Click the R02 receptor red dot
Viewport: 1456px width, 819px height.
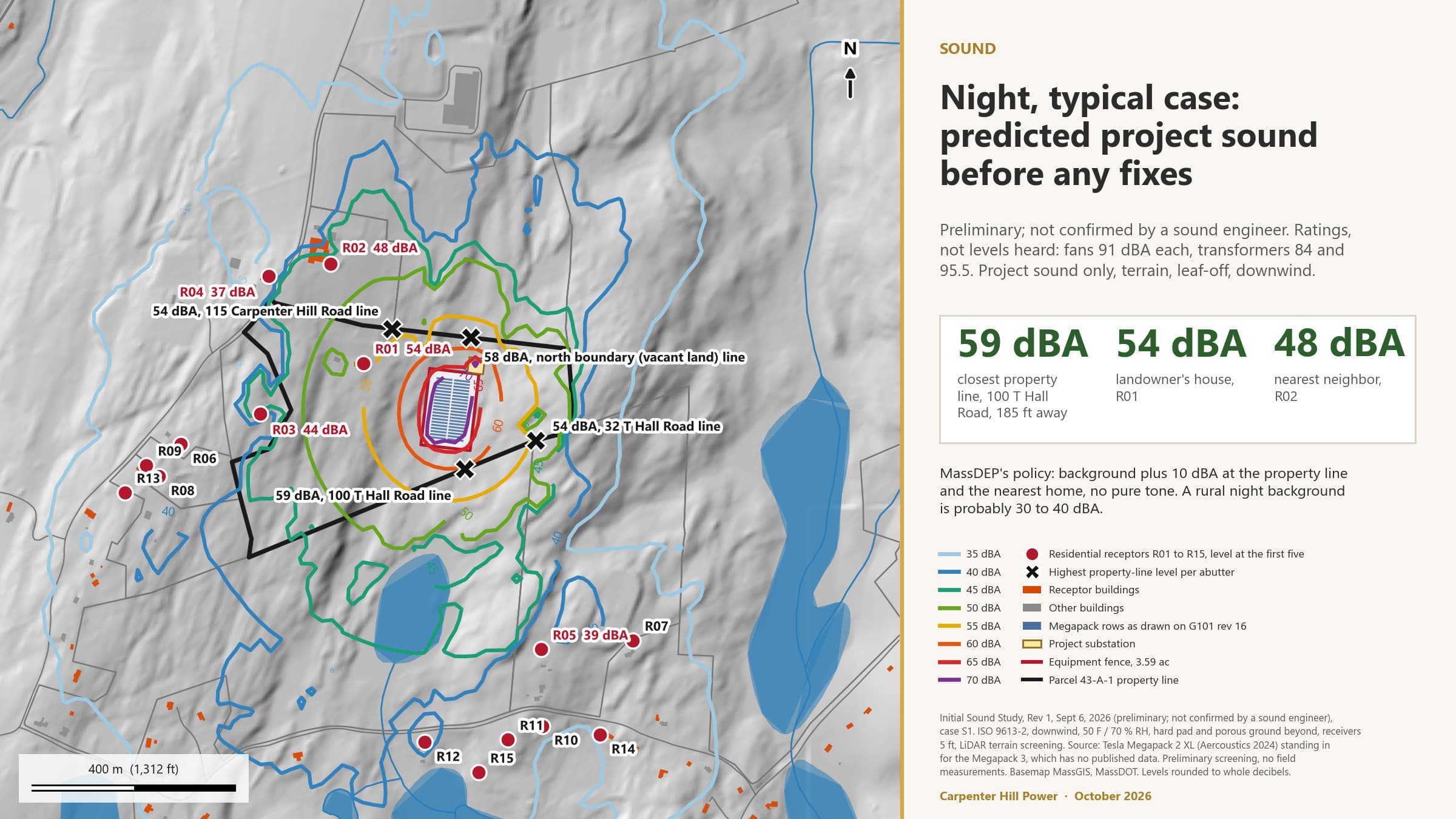(331, 265)
